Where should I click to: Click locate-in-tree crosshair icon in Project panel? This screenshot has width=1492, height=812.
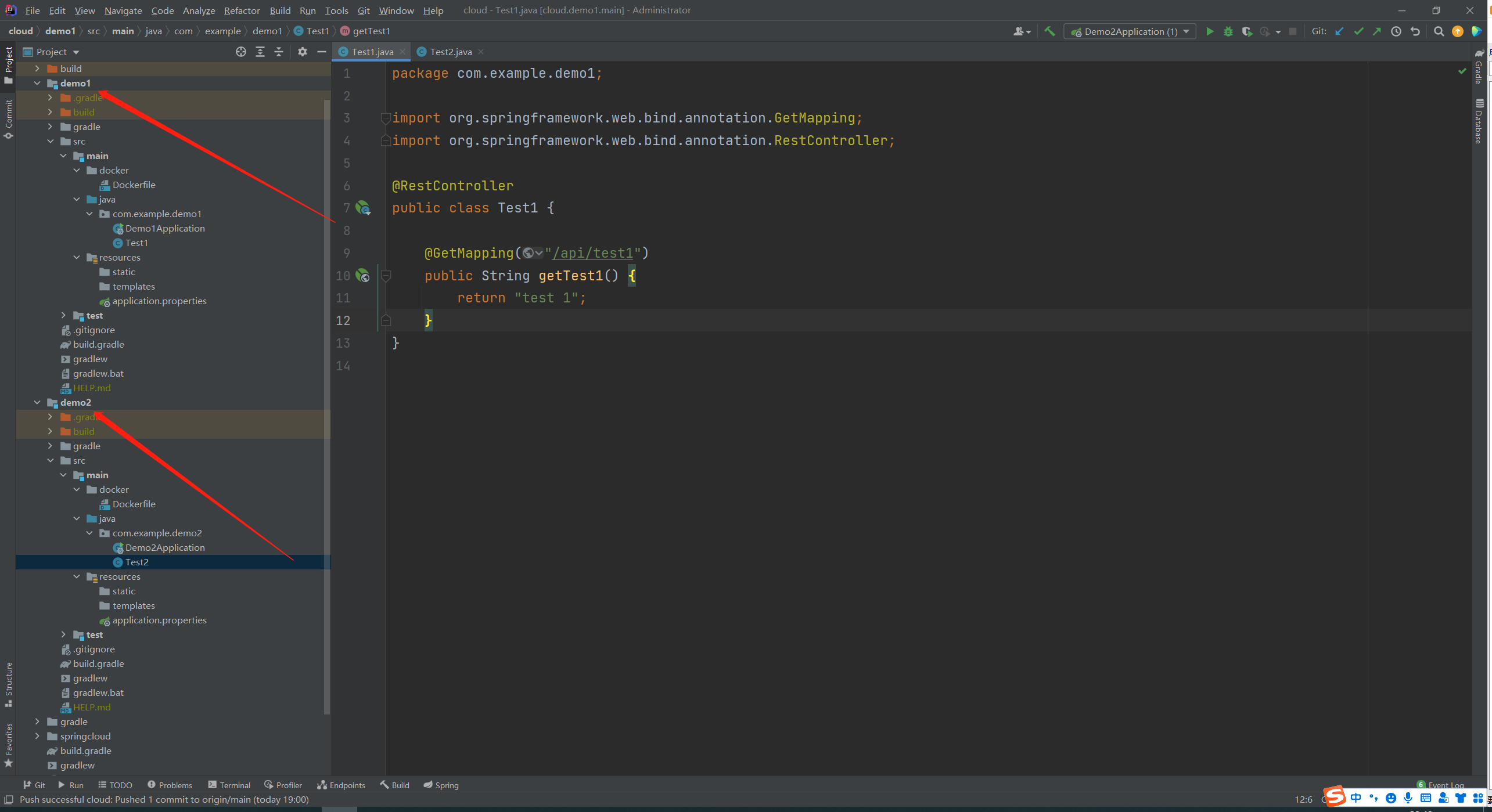click(241, 52)
